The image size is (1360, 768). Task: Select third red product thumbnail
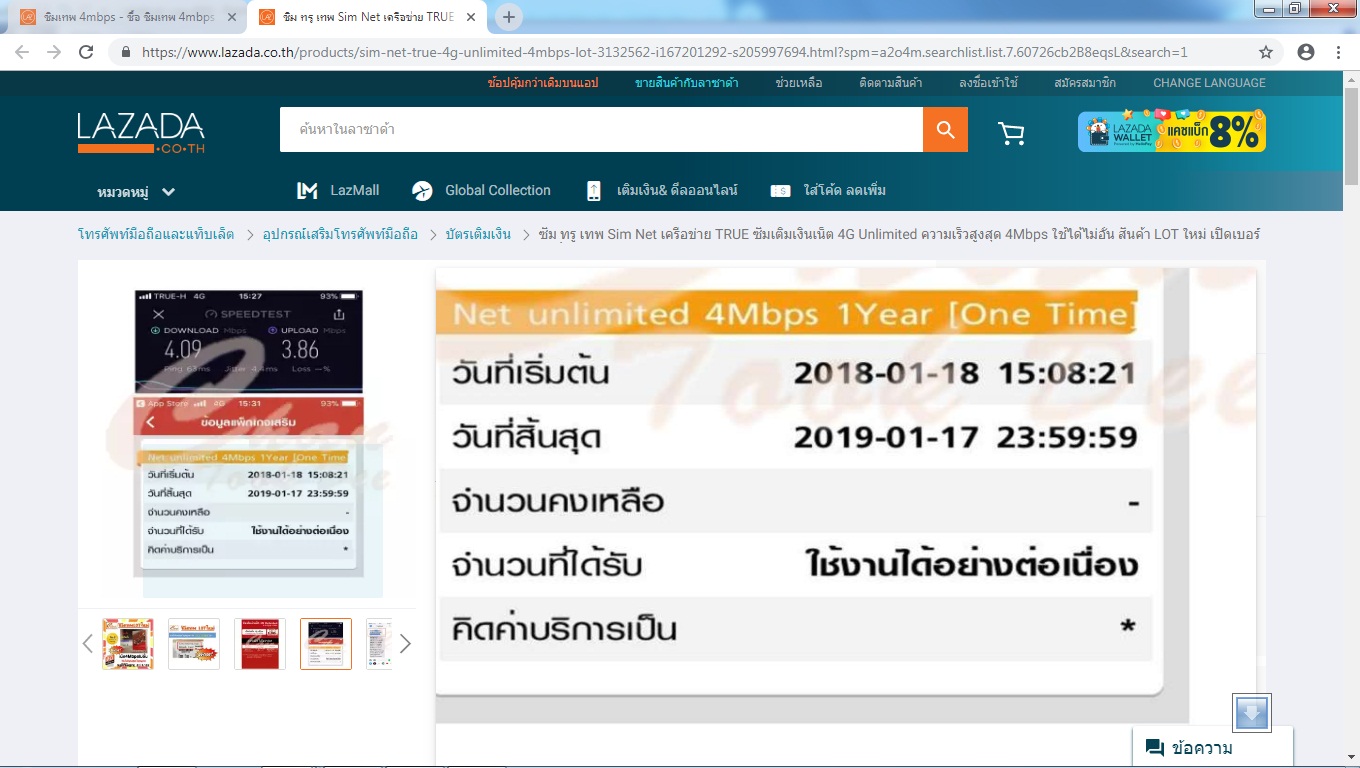tap(260, 643)
